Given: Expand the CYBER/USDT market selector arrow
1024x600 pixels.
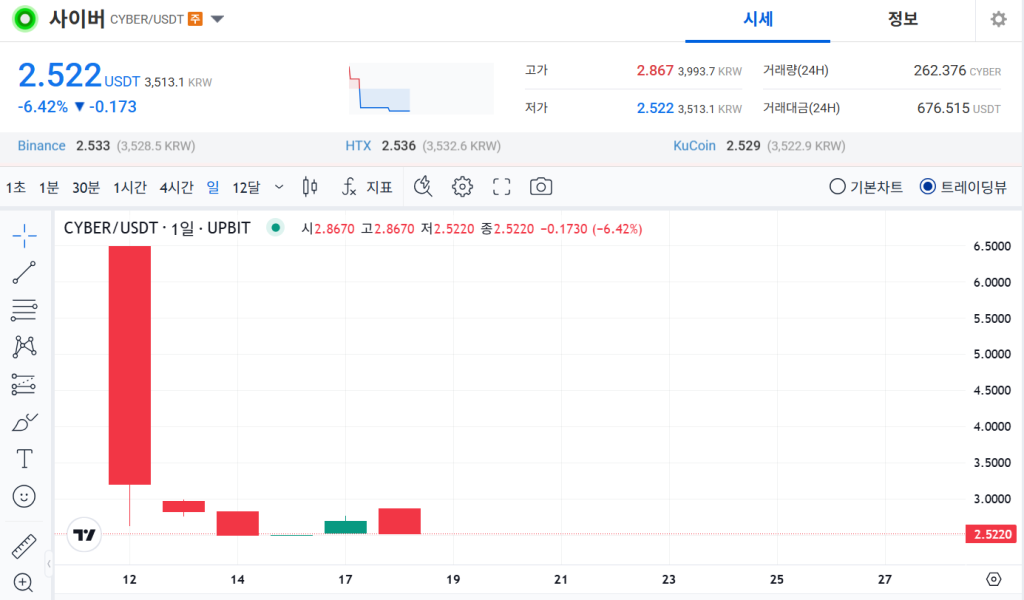Looking at the screenshot, I should (x=218, y=19).
